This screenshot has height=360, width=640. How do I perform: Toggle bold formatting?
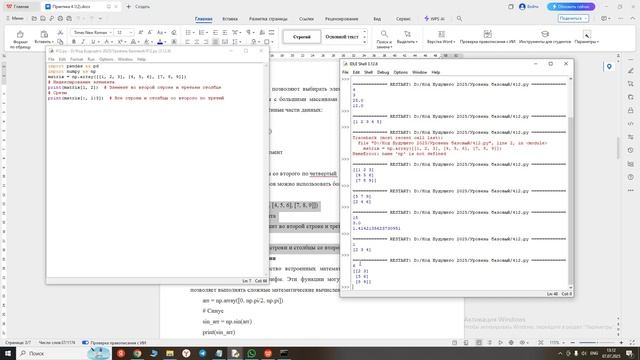(74, 42)
